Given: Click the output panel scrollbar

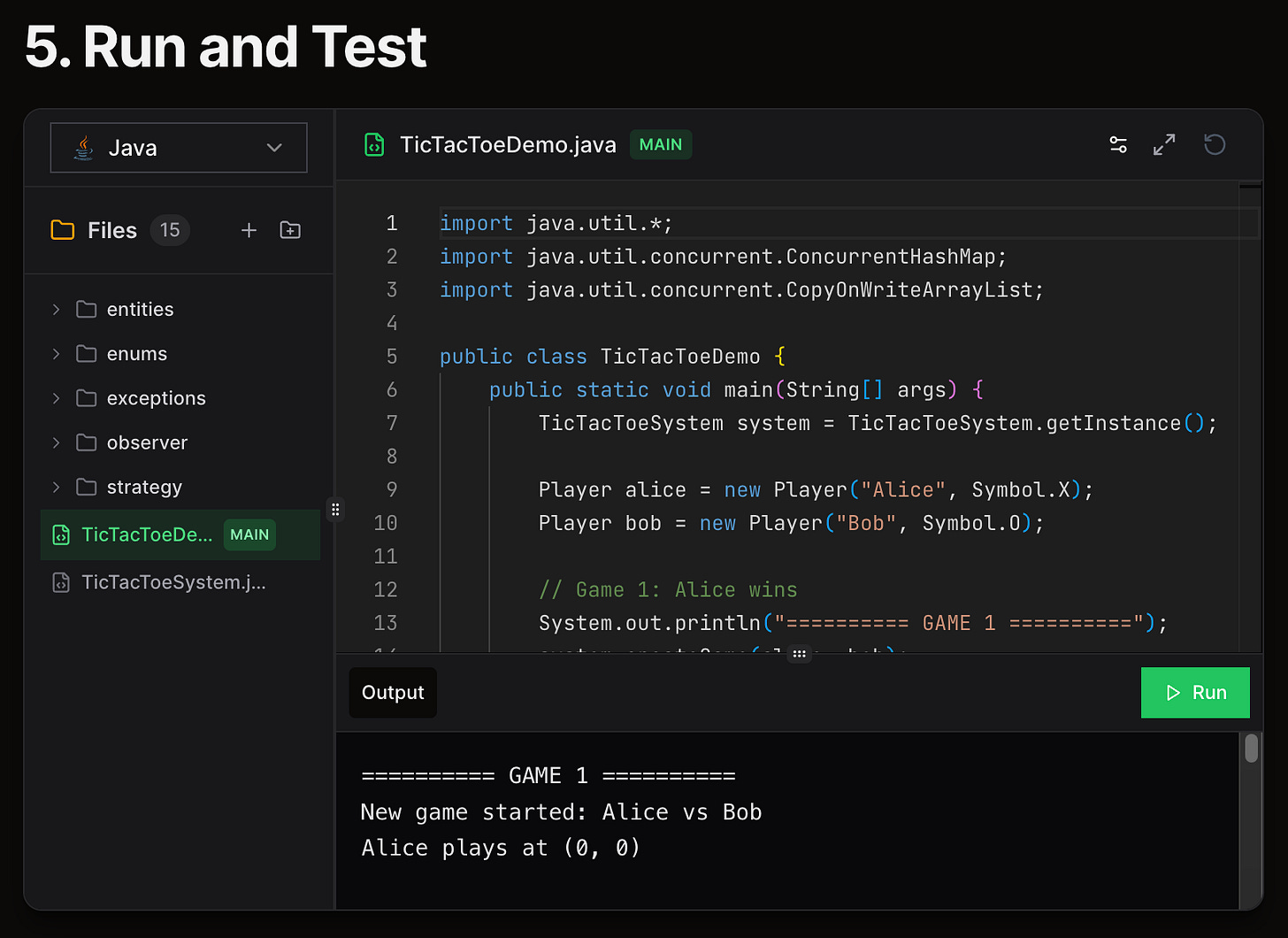Looking at the screenshot, I should (1251, 748).
